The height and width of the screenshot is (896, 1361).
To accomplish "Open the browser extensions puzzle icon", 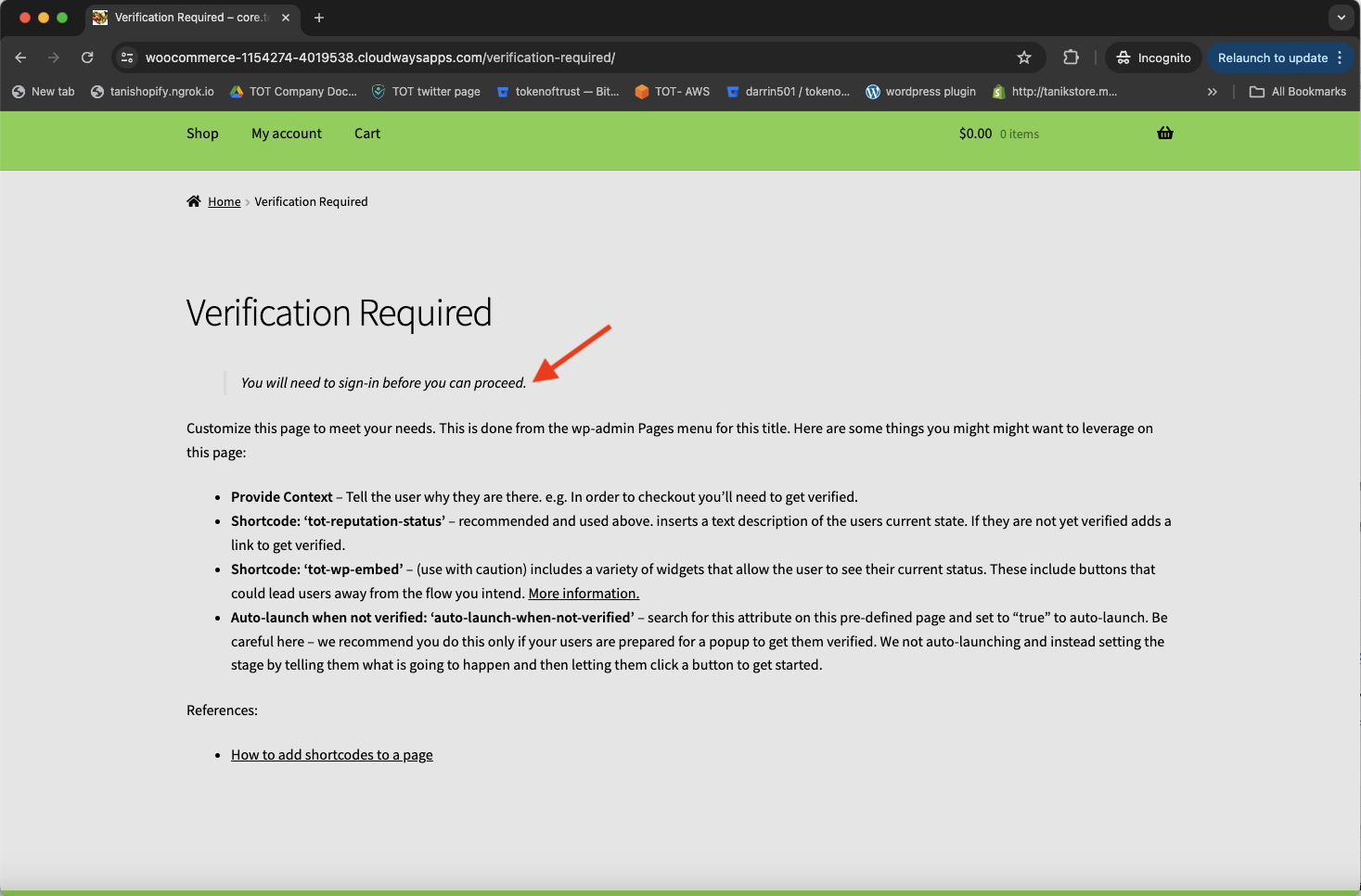I will click(x=1071, y=58).
